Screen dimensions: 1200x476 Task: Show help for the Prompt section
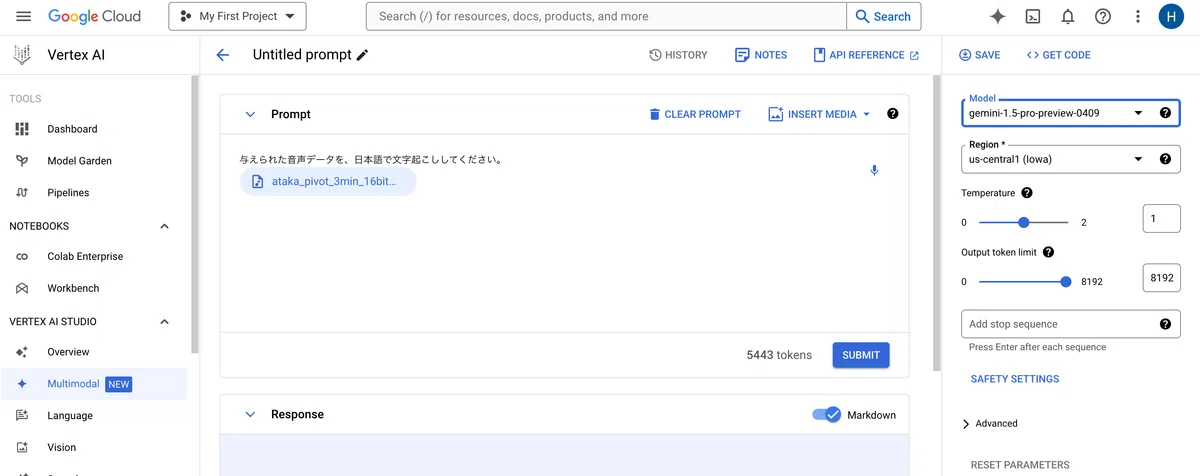click(x=893, y=114)
